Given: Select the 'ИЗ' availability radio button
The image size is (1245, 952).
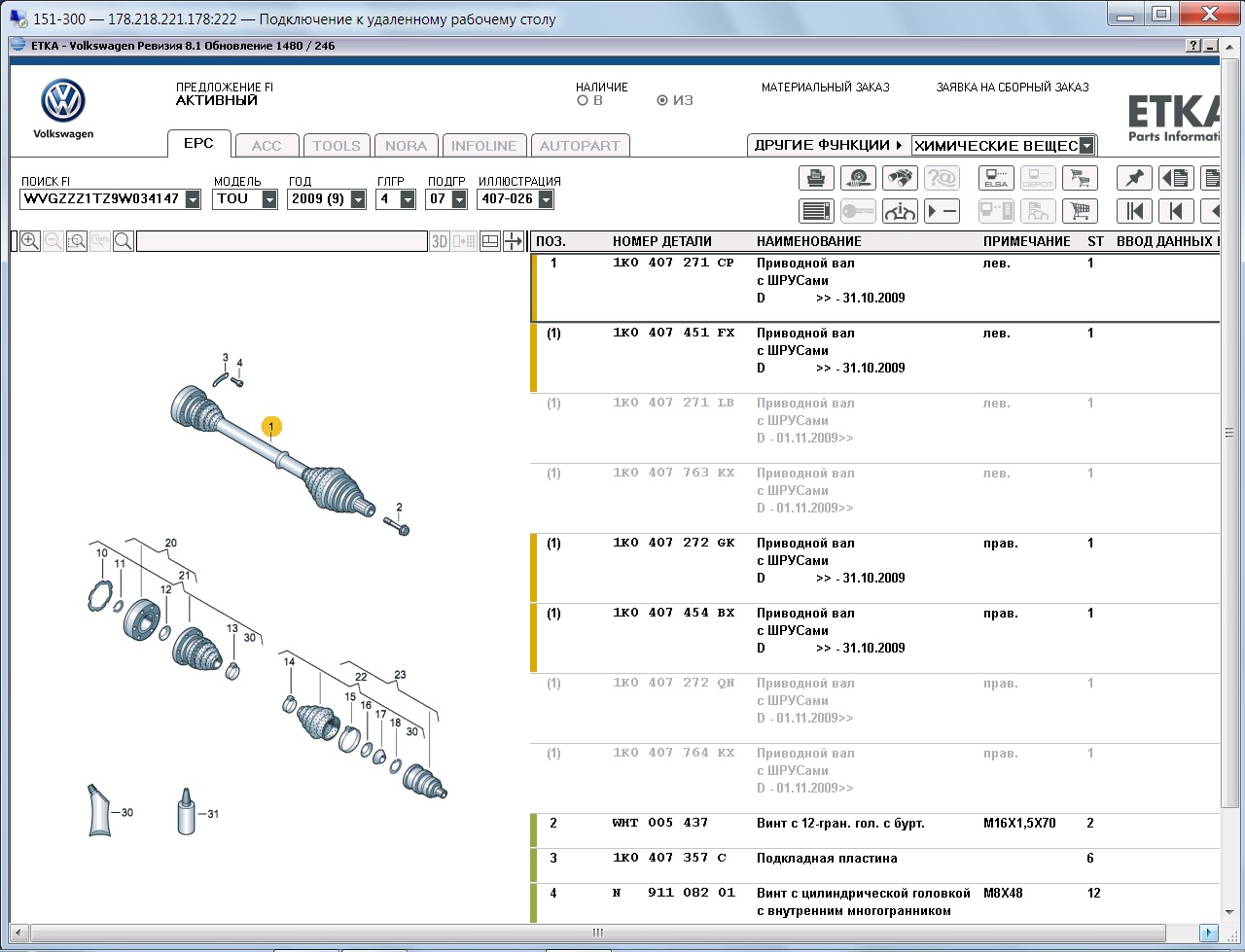Looking at the screenshot, I should (662, 100).
